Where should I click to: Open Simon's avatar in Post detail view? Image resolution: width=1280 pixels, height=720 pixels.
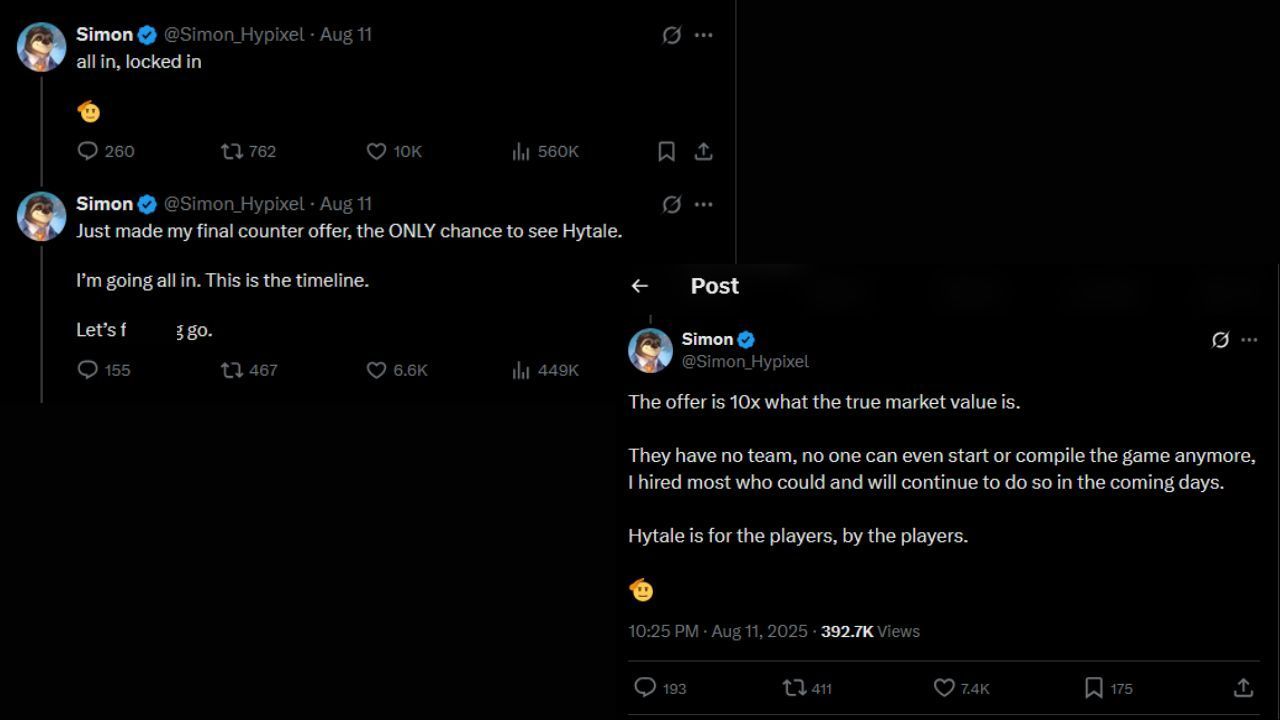[650, 350]
